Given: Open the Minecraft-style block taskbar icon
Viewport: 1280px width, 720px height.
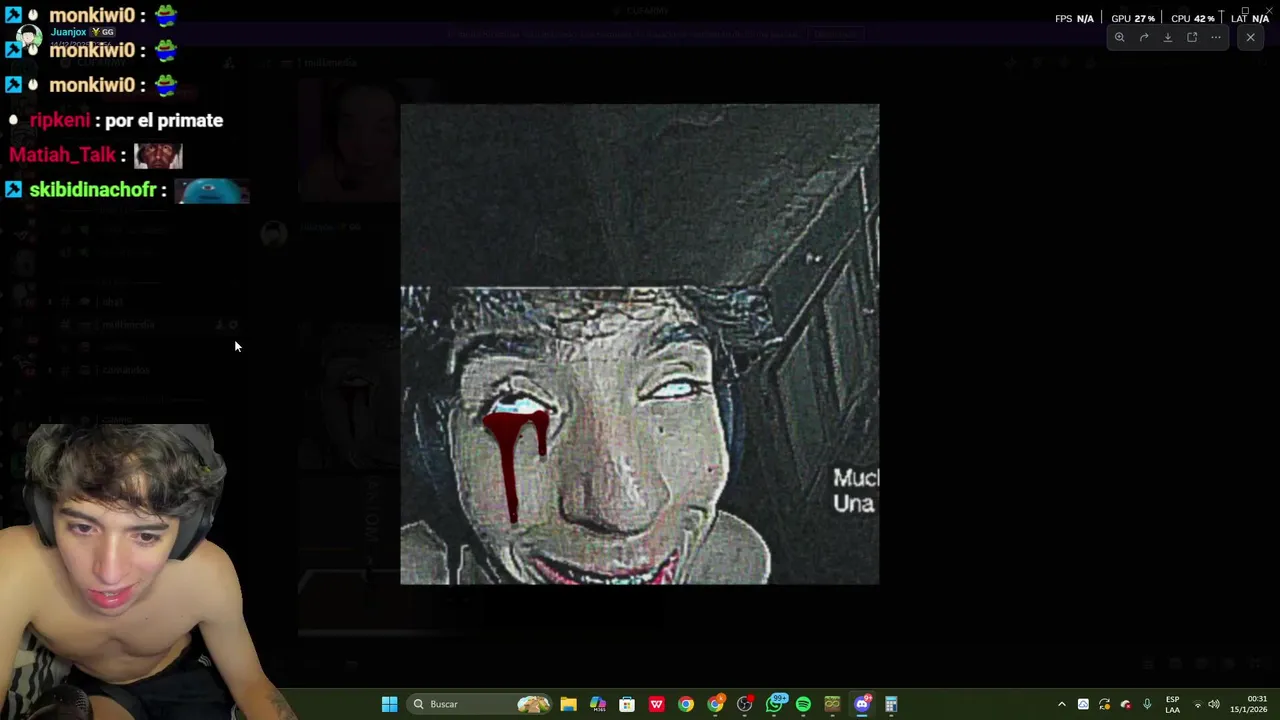Looking at the screenshot, I should [832, 704].
